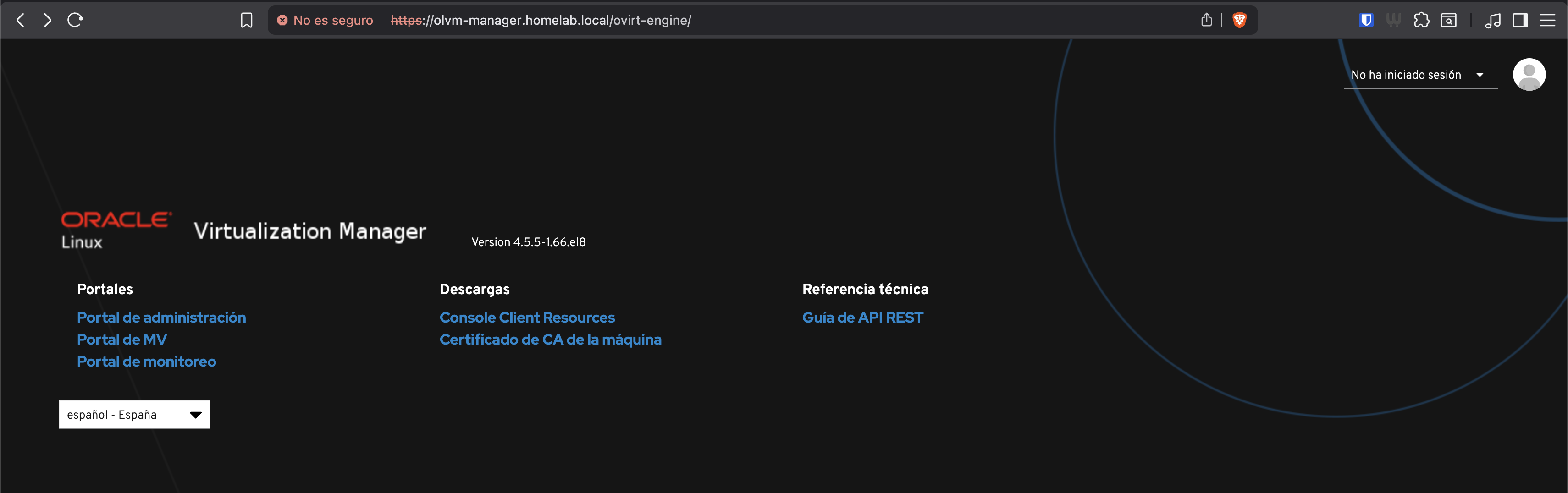Open Portal de MV
This screenshot has width=1568, height=493.
tap(122, 339)
